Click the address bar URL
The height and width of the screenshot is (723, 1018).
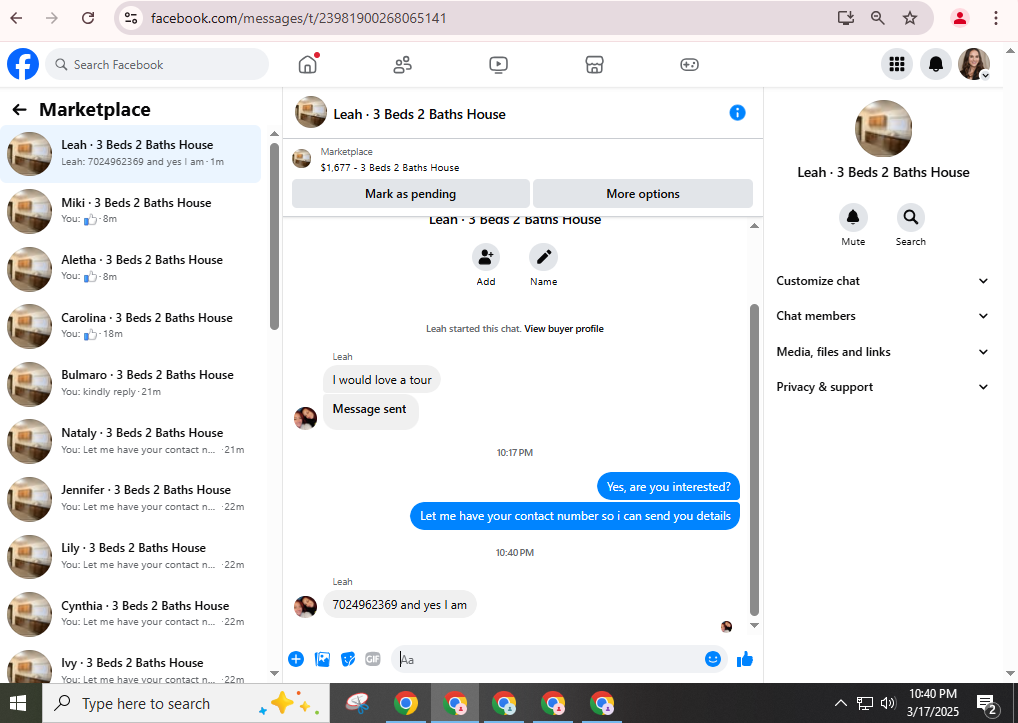[299, 18]
